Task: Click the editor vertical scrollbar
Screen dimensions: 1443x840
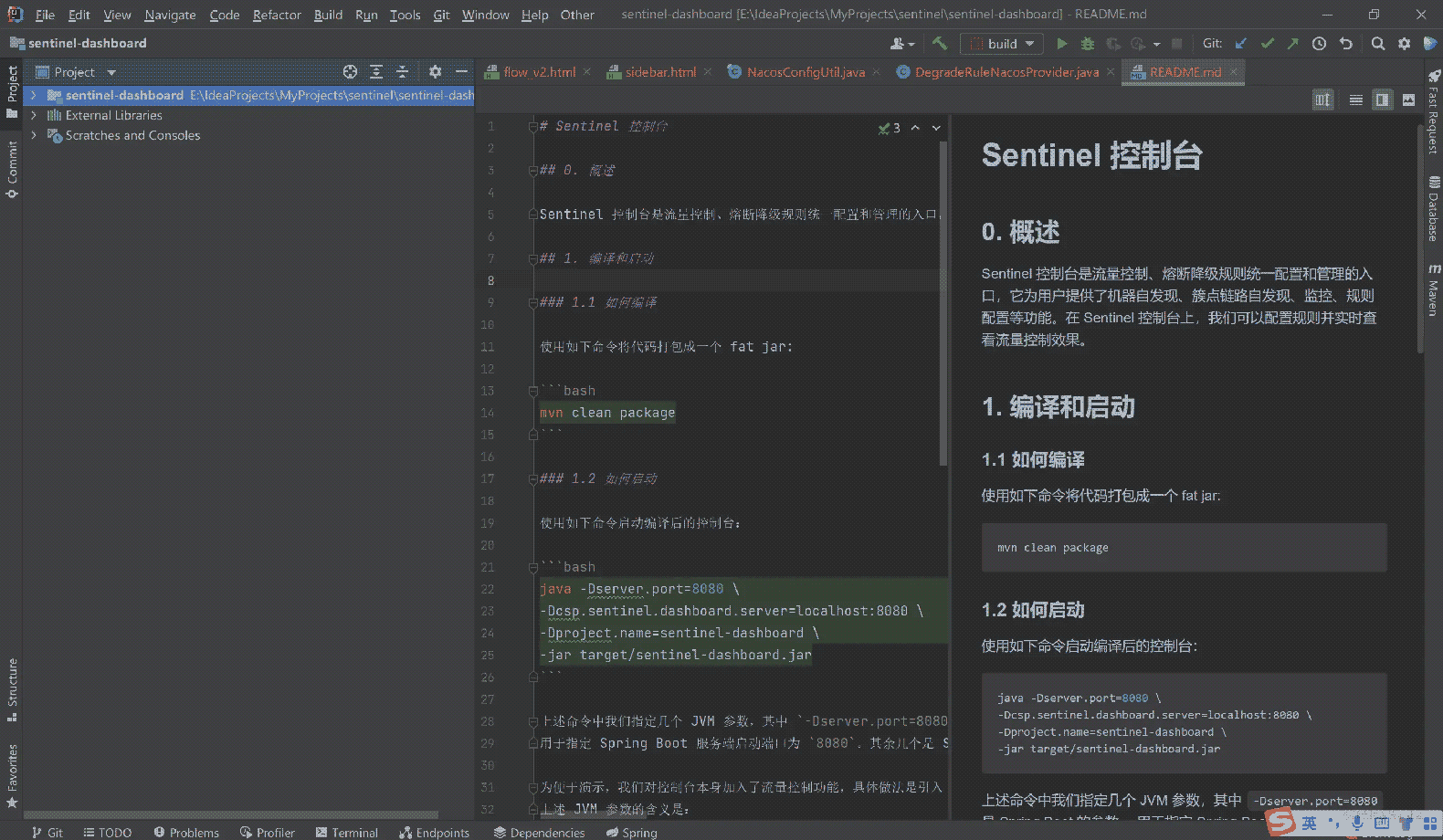Action: pyautogui.click(x=942, y=301)
